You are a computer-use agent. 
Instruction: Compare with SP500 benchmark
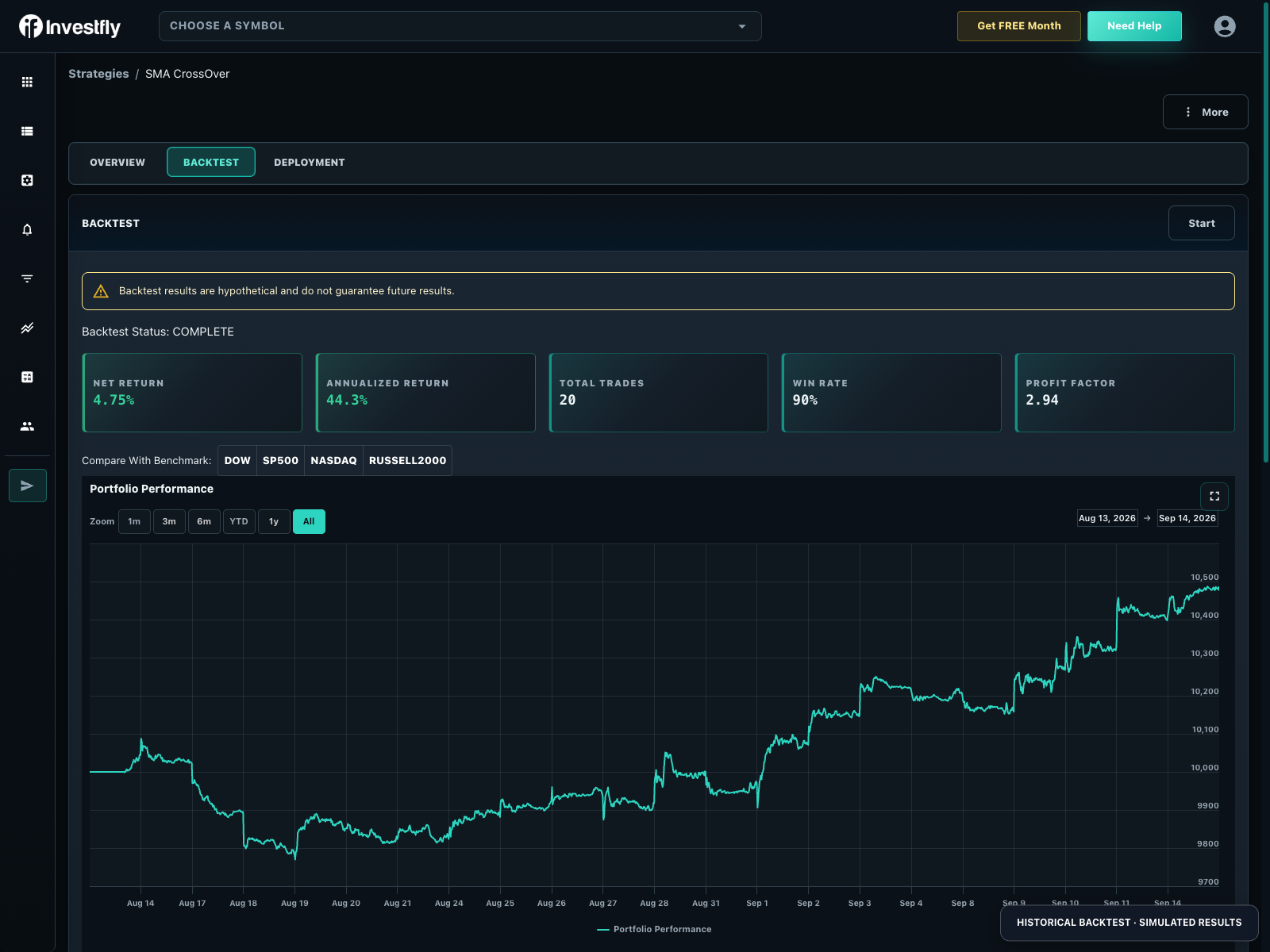coord(280,461)
